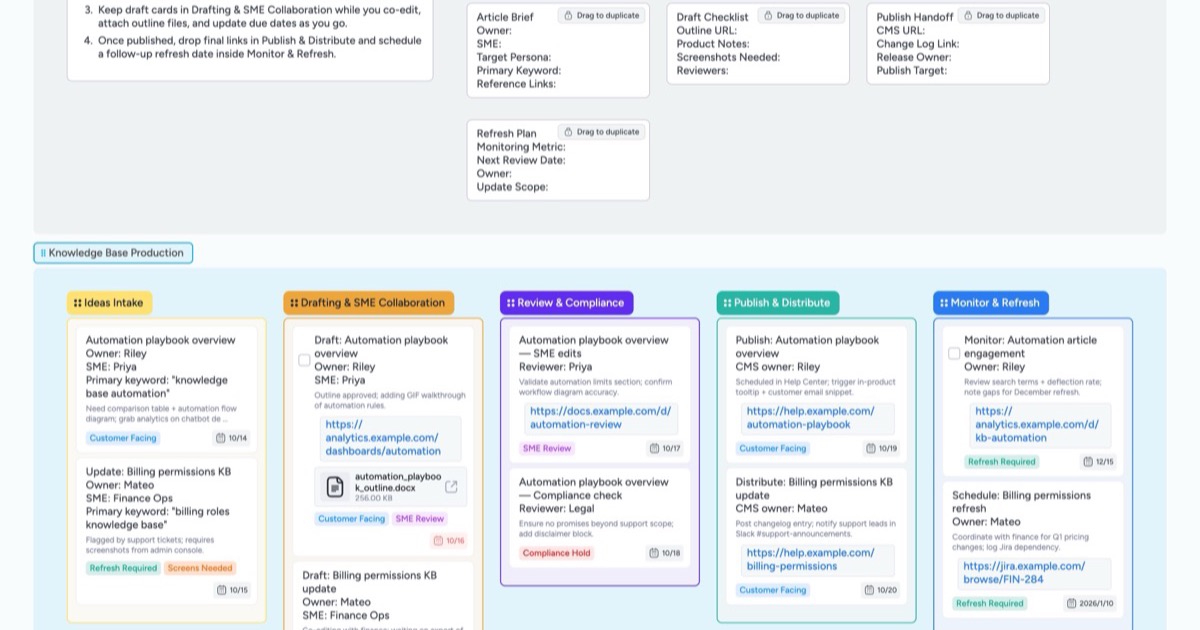The image size is (1200, 630).
Task: Click the Ideas Intake column drag handle icon
Action: pyautogui.click(x=77, y=303)
